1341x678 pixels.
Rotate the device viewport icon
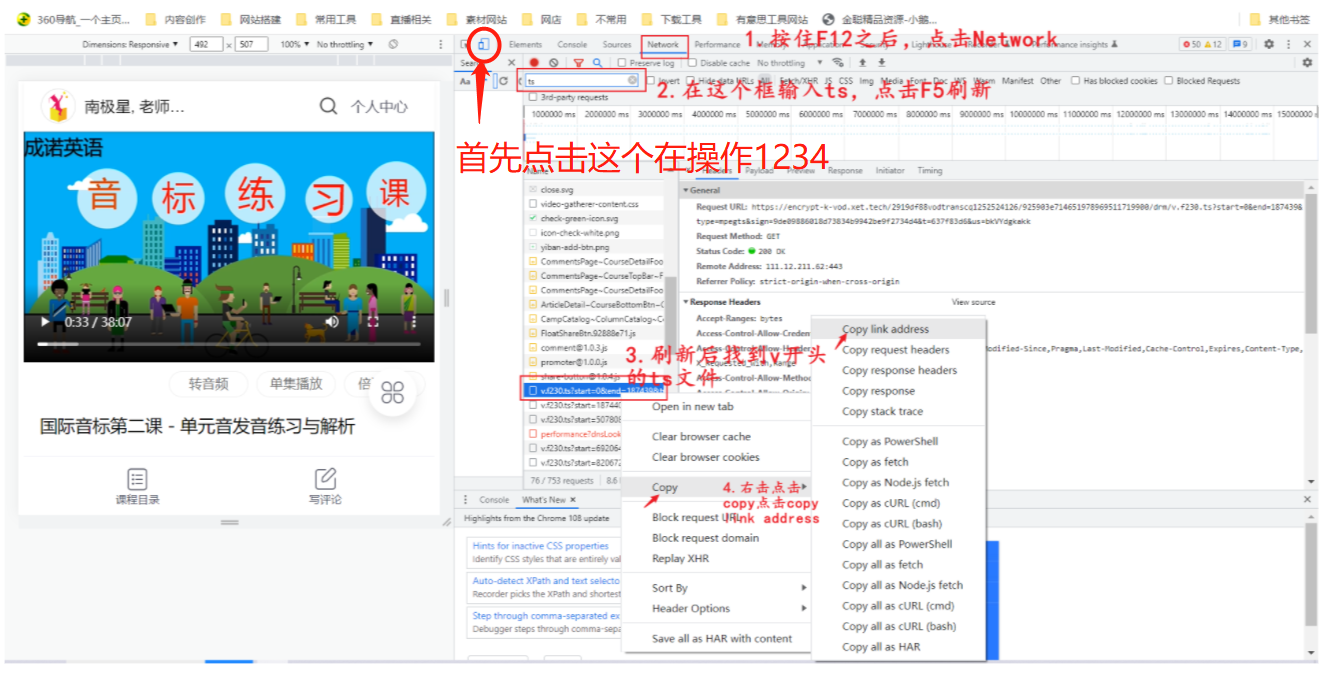click(393, 44)
